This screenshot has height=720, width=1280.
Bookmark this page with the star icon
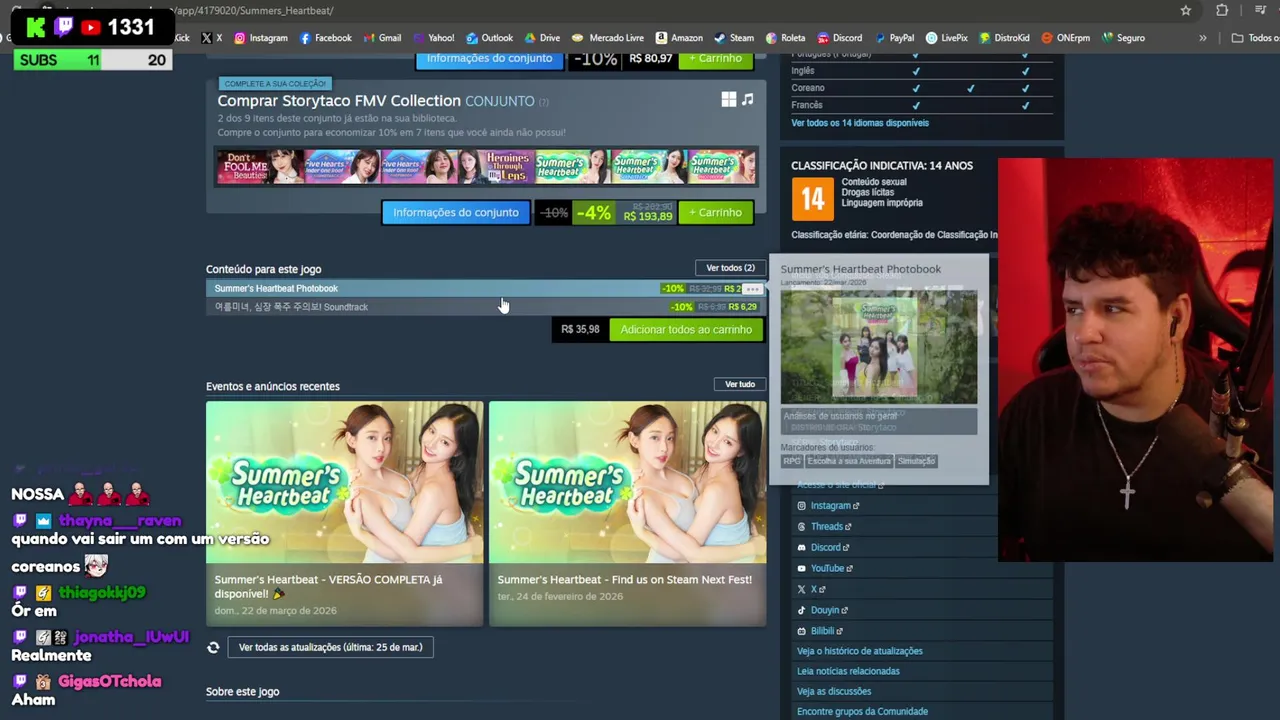coord(1186,10)
